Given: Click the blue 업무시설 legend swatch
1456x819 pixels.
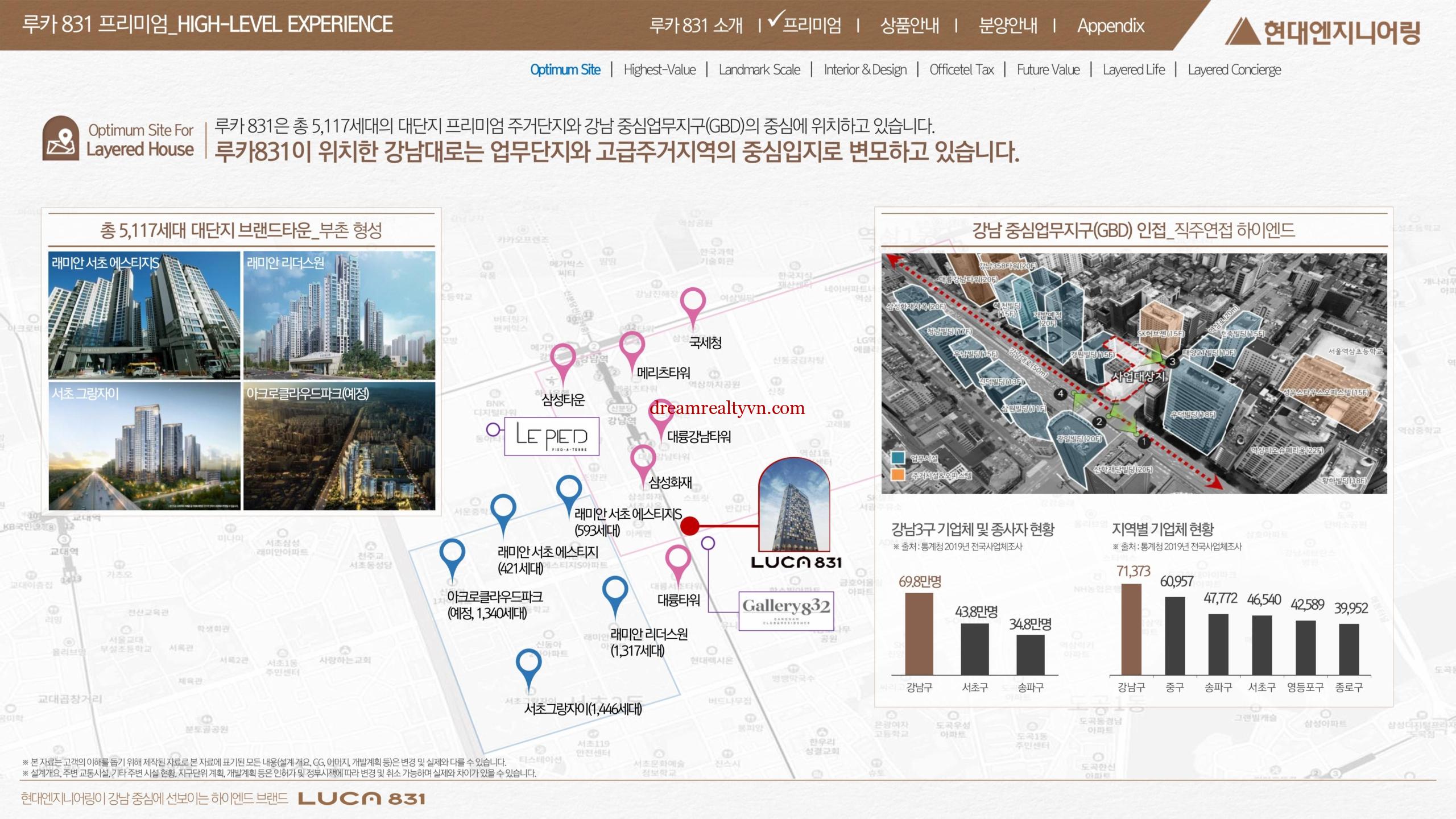Looking at the screenshot, I should click(x=898, y=458).
